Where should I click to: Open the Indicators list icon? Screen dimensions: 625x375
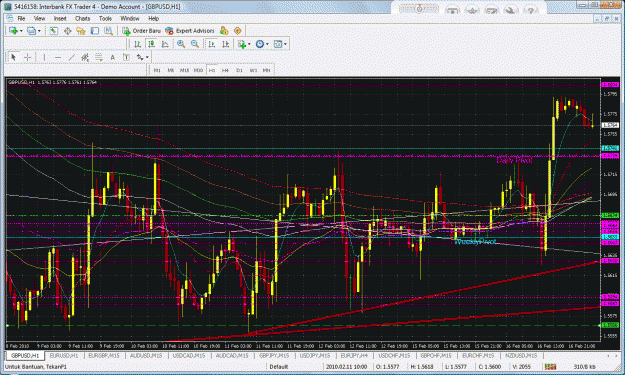point(242,44)
